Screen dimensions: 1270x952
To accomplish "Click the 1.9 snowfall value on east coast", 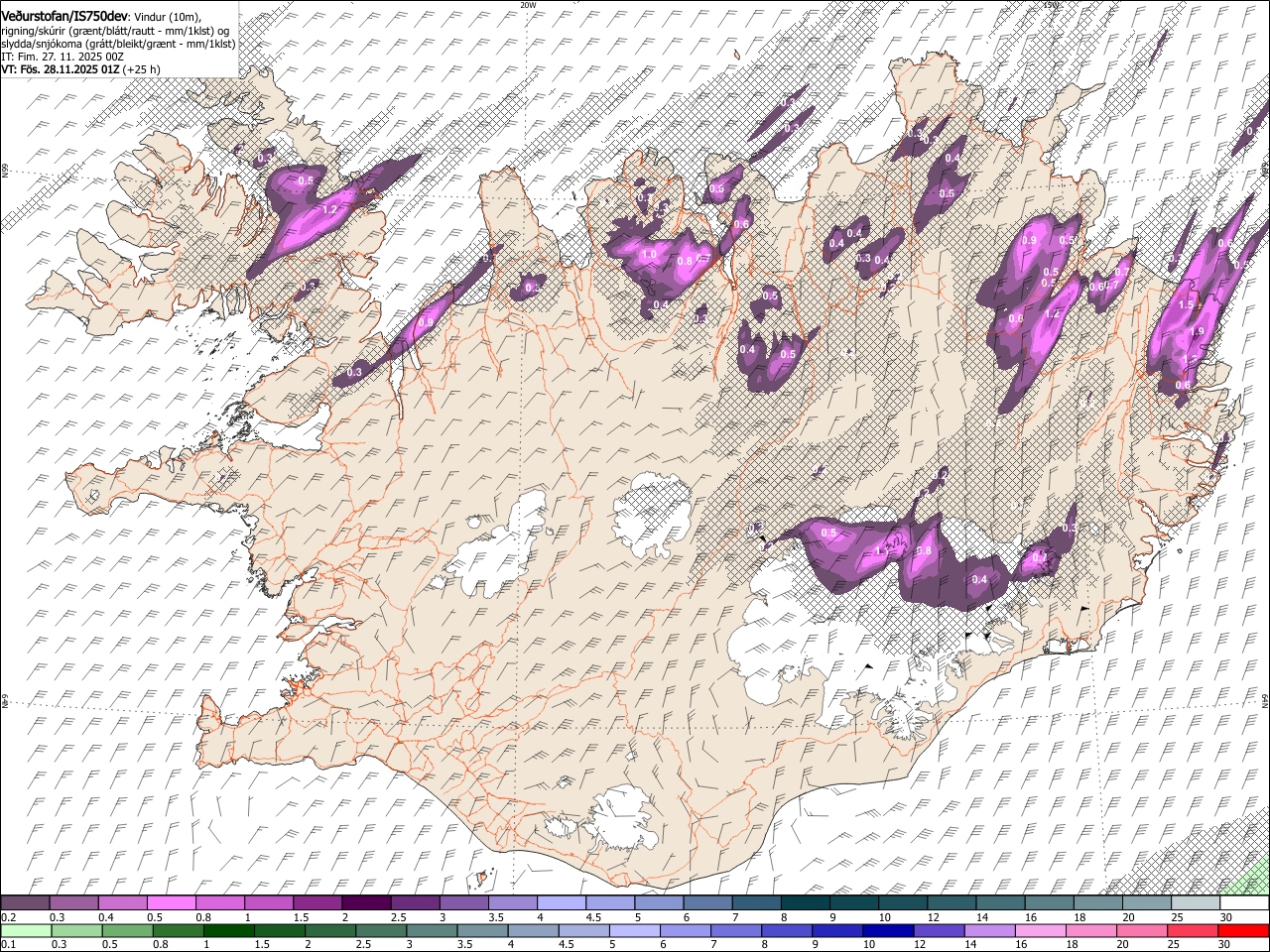I will [1197, 331].
